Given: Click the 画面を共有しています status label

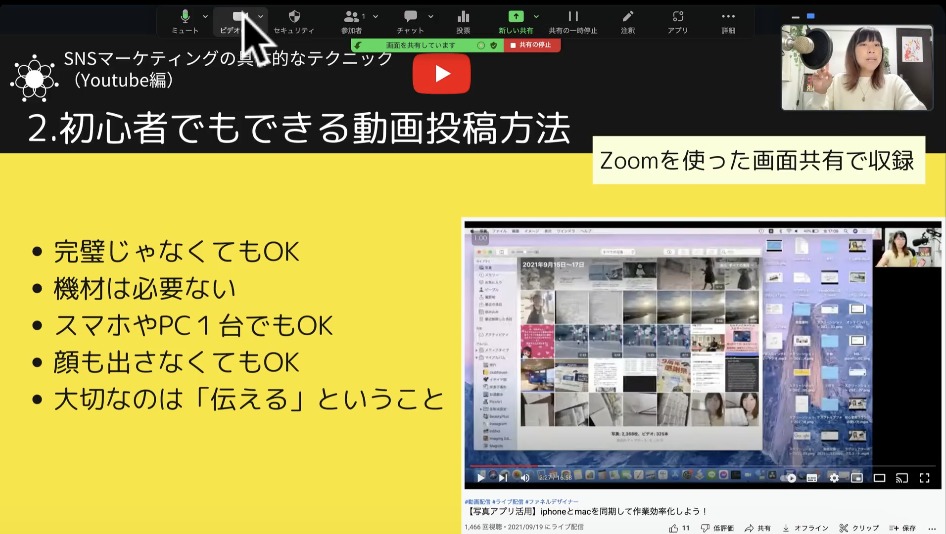Looking at the screenshot, I should coord(421,45).
